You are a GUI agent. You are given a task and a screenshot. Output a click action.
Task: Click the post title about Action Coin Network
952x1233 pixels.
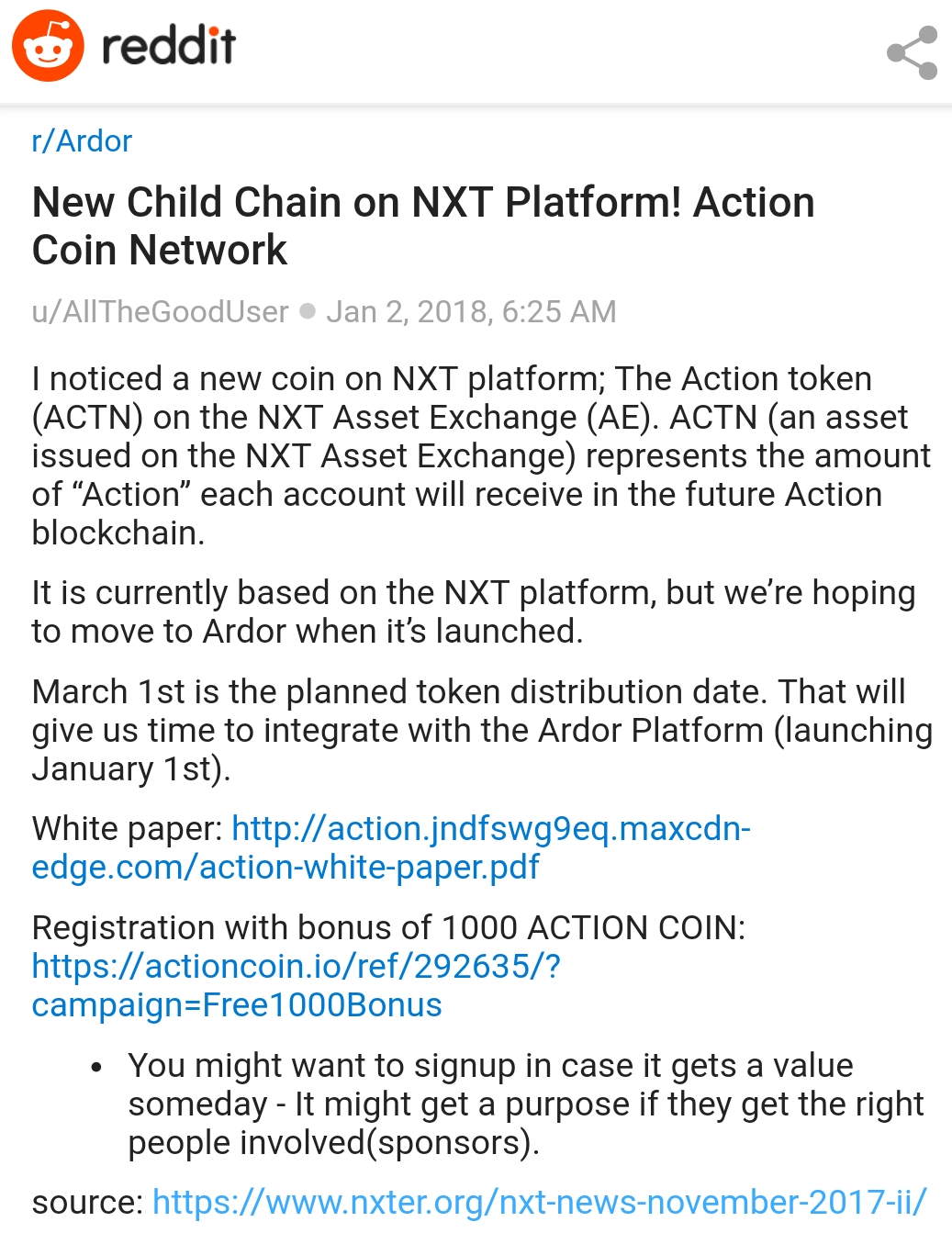[422, 226]
